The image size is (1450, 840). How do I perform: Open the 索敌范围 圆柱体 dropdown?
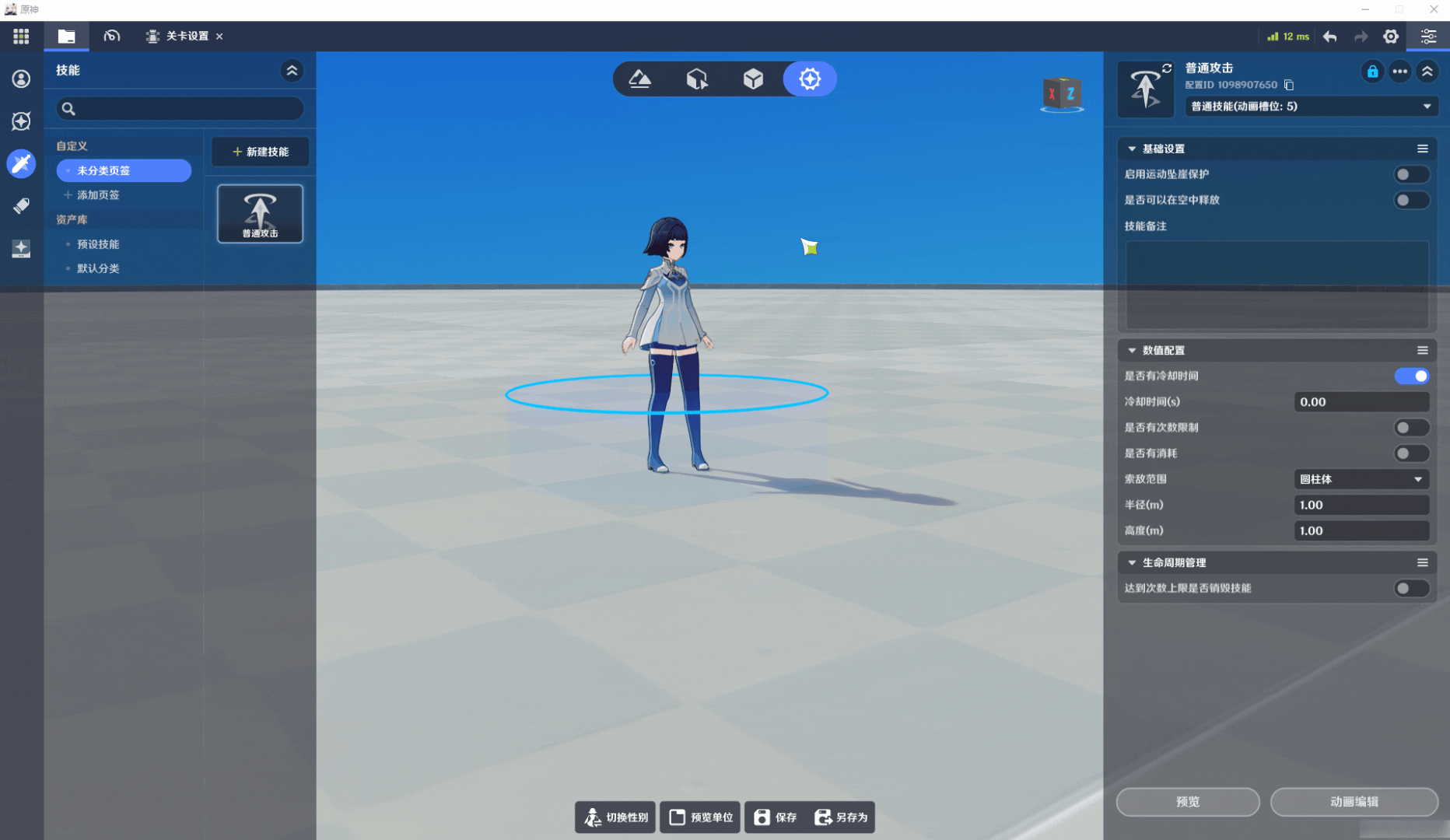[x=1361, y=479]
